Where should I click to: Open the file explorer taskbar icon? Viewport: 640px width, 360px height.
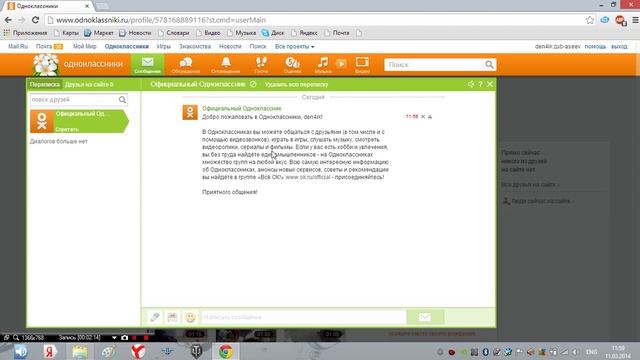coord(80,351)
